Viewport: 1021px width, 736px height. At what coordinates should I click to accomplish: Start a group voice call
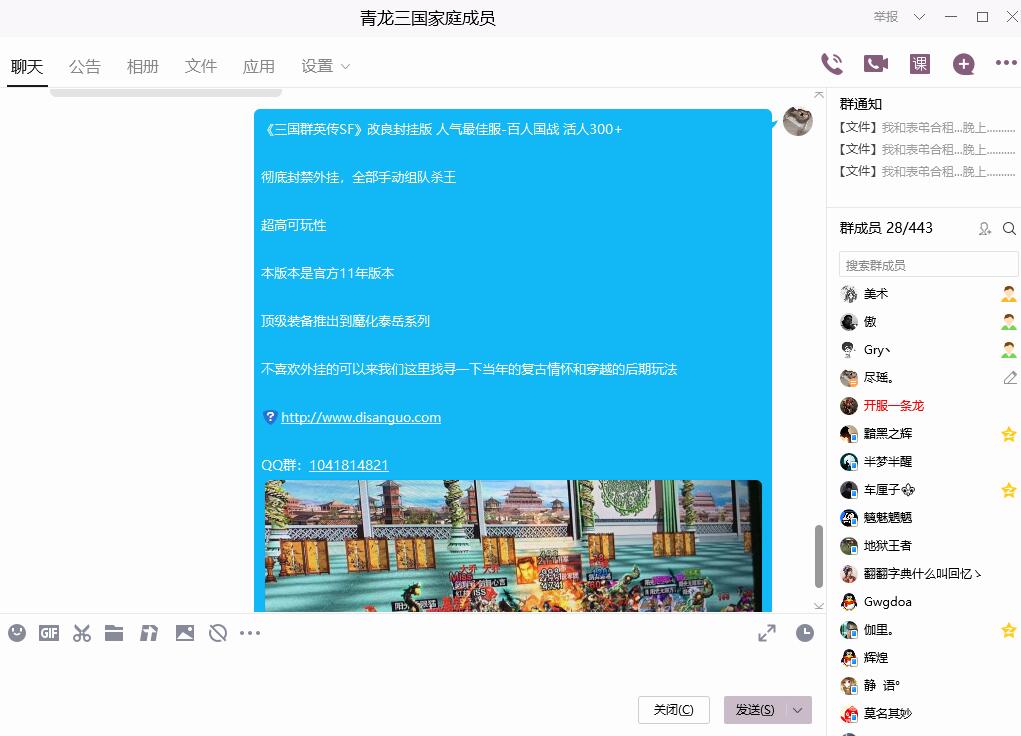832,64
